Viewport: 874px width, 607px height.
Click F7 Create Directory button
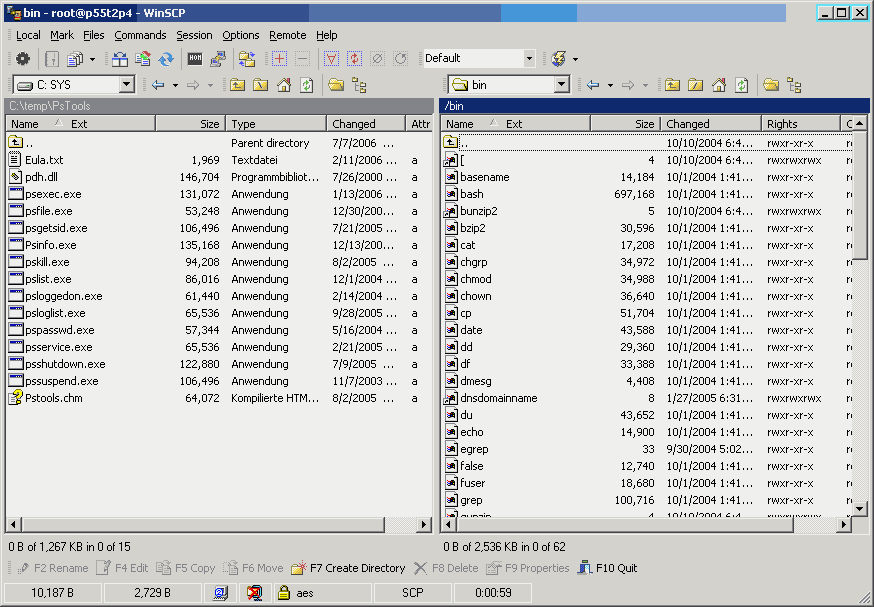348,568
